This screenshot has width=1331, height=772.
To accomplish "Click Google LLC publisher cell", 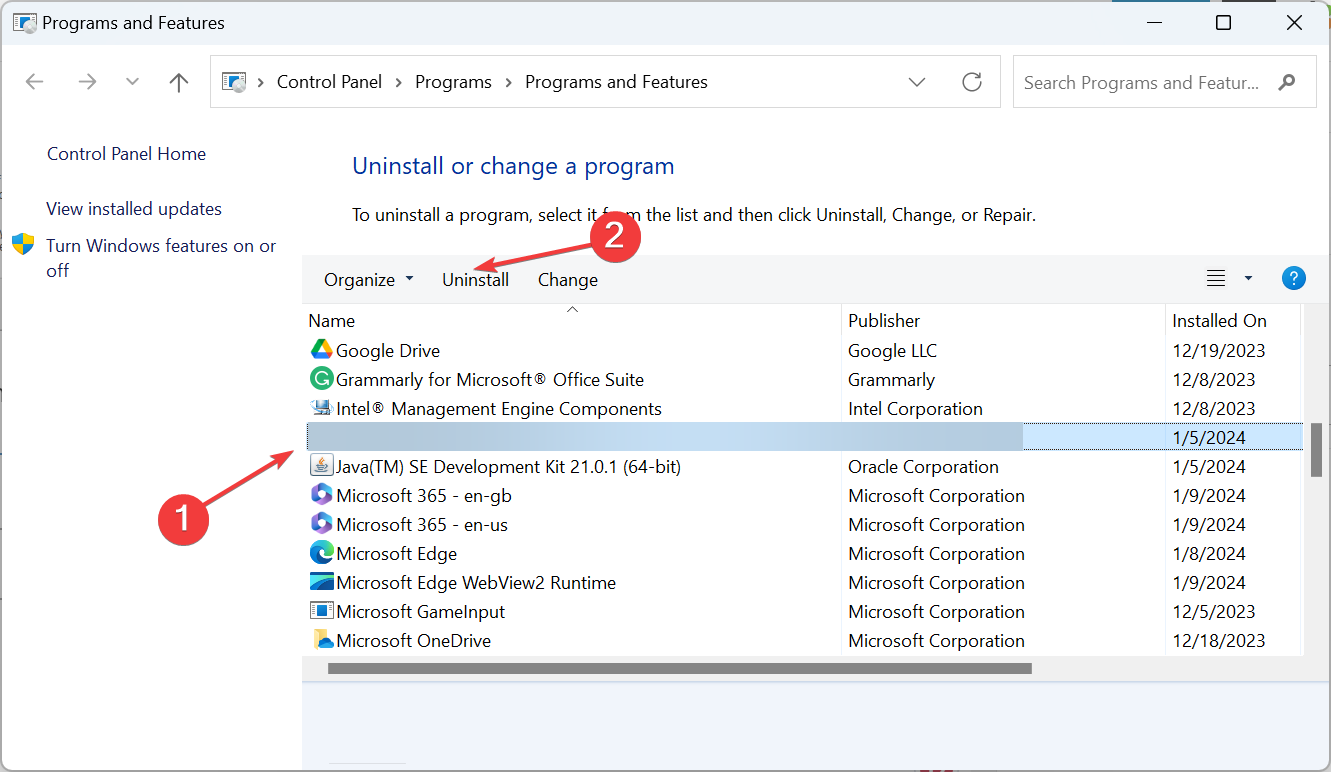I will pos(892,351).
